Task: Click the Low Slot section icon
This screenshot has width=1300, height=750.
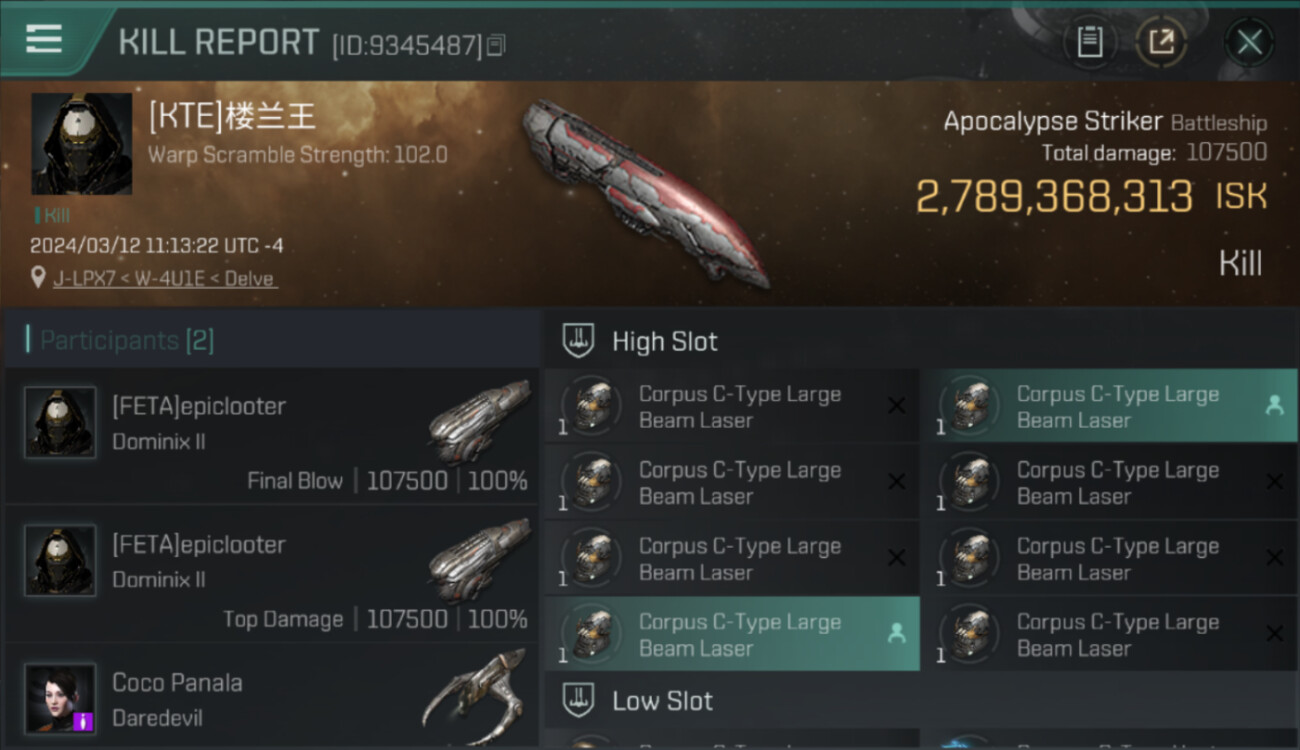Action: (x=578, y=700)
